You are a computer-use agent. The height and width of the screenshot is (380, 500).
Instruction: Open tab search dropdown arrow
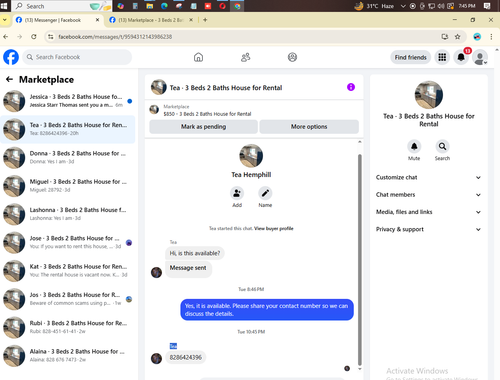click(5, 20)
